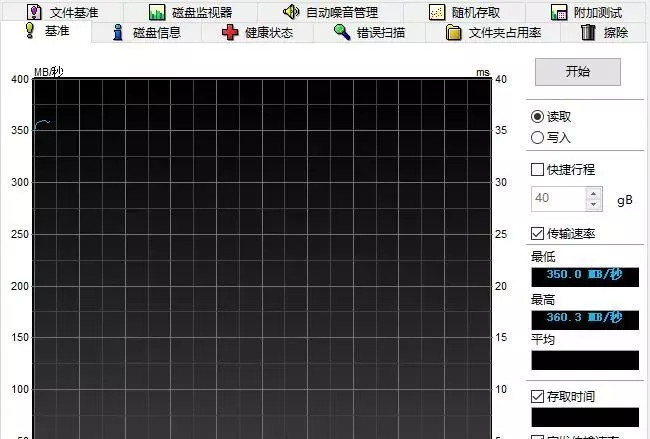Click the blue info icon for 磁盘信息

[x=118, y=32]
